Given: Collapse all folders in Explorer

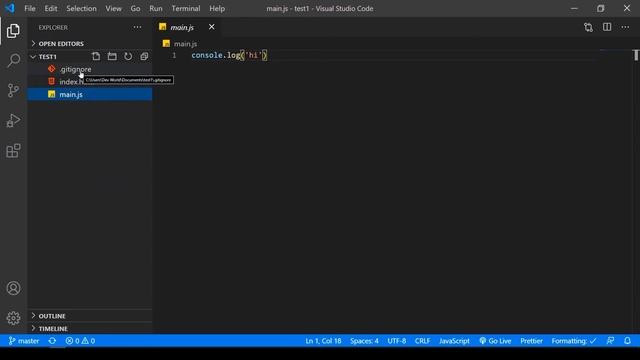Looking at the screenshot, I should pos(144,56).
